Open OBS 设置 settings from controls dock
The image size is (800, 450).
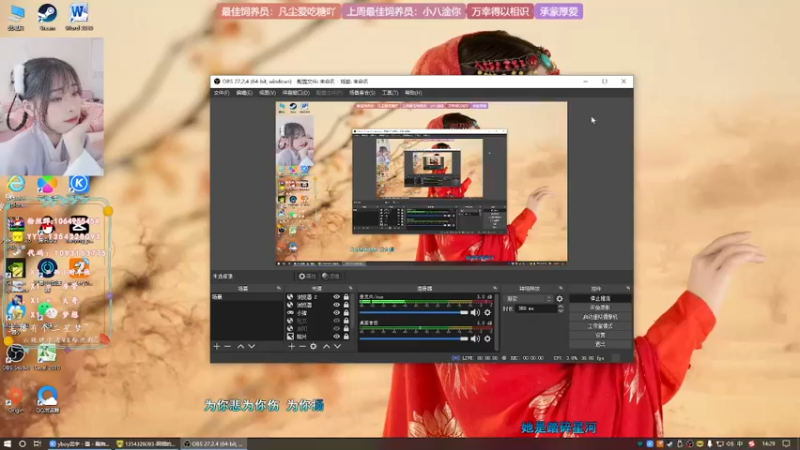point(600,335)
